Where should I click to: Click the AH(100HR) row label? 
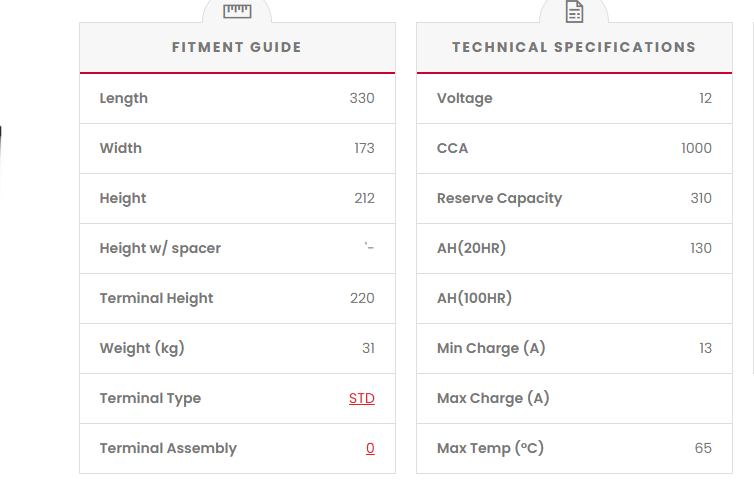click(475, 298)
